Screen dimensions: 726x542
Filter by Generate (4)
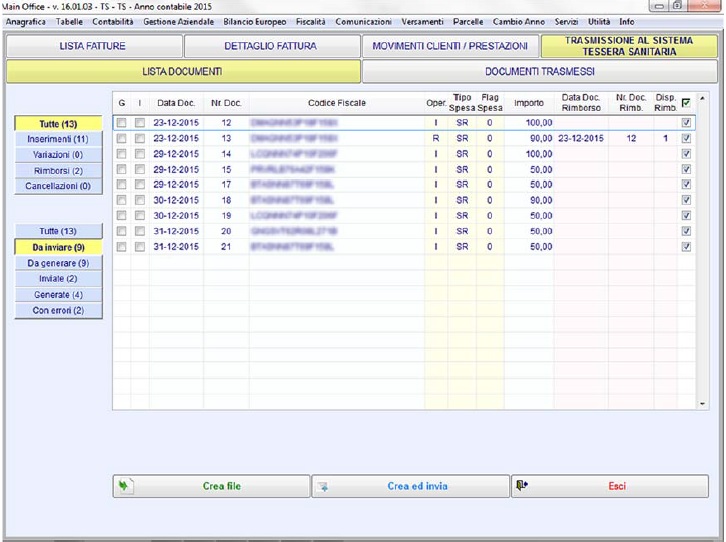tap(58, 294)
